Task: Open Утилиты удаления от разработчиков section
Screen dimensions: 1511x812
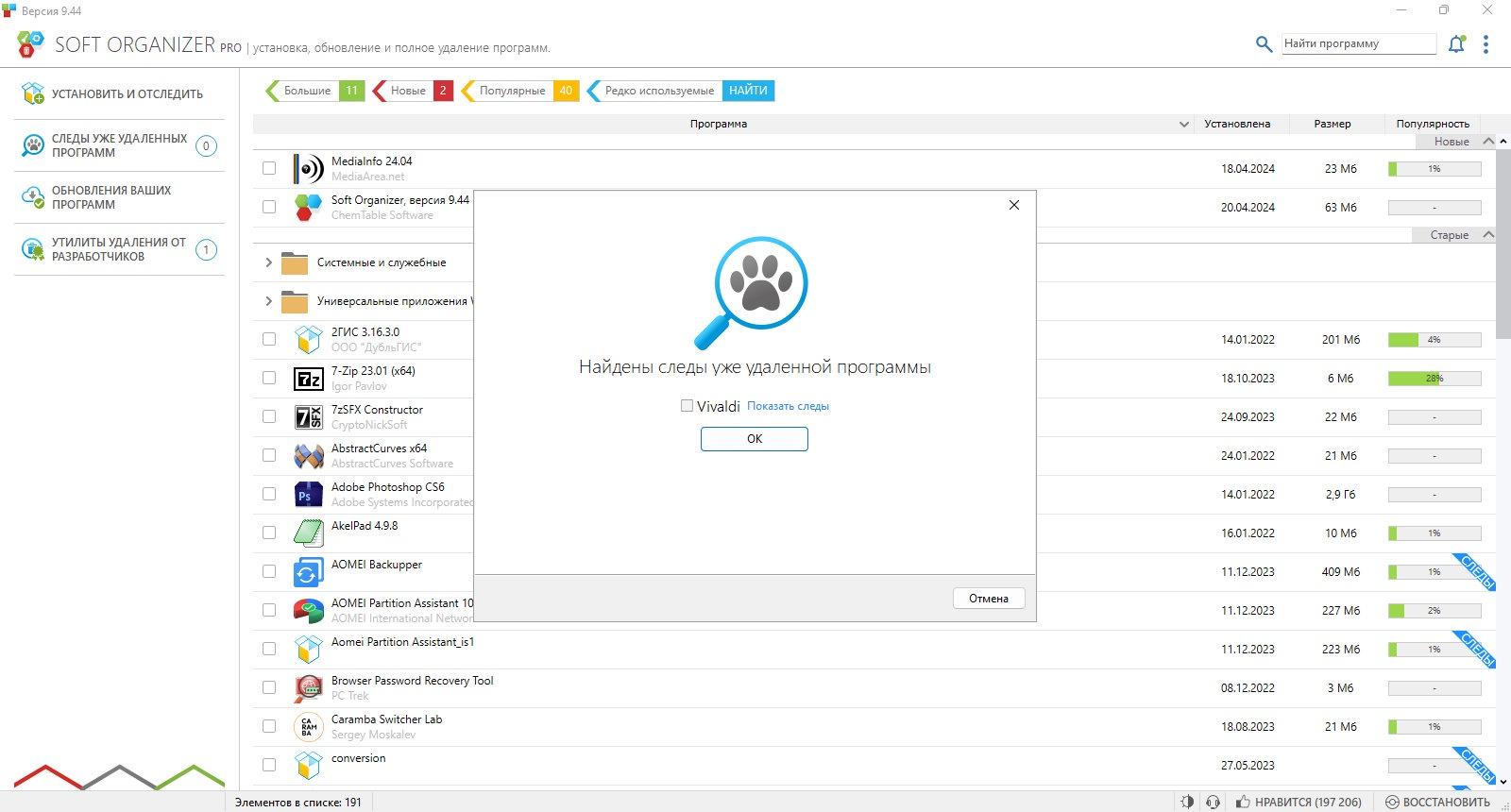Action: point(120,249)
